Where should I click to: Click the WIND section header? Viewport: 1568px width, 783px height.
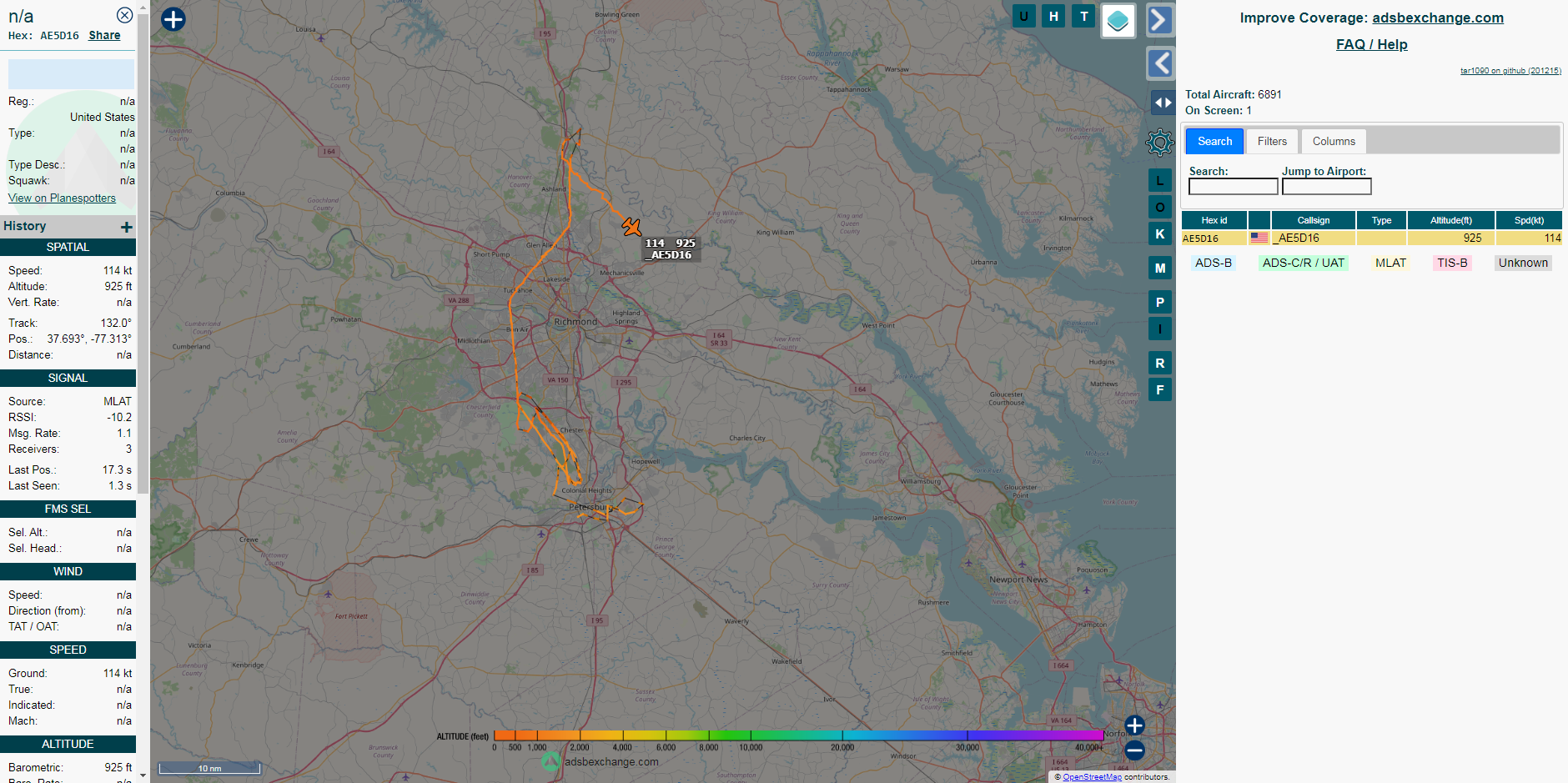pyautogui.click(x=68, y=571)
